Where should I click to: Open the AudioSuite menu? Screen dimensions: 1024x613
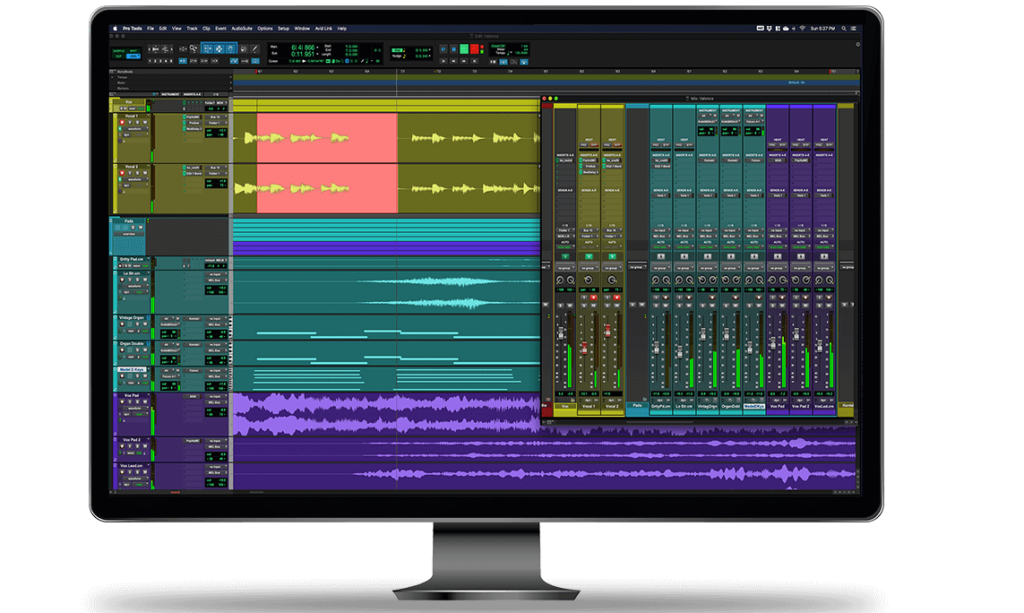point(243,29)
